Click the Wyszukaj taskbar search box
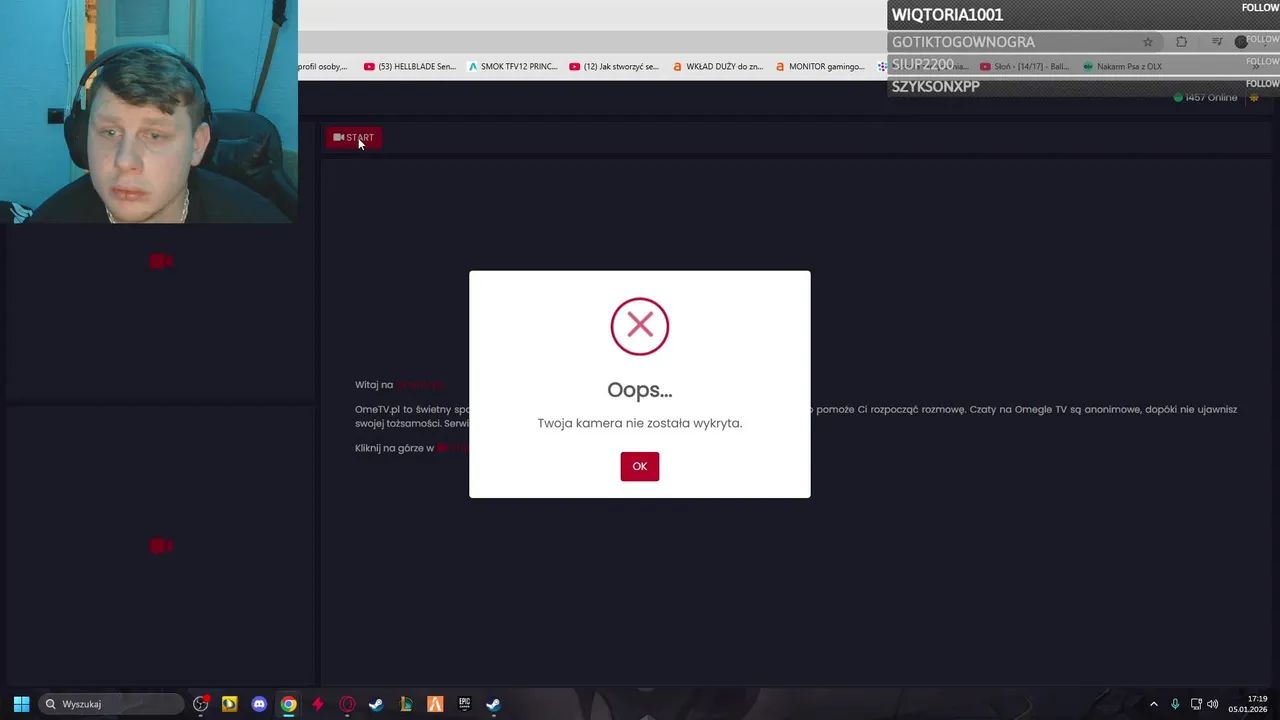Screen dimensions: 1280x720 click(x=111, y=704)
